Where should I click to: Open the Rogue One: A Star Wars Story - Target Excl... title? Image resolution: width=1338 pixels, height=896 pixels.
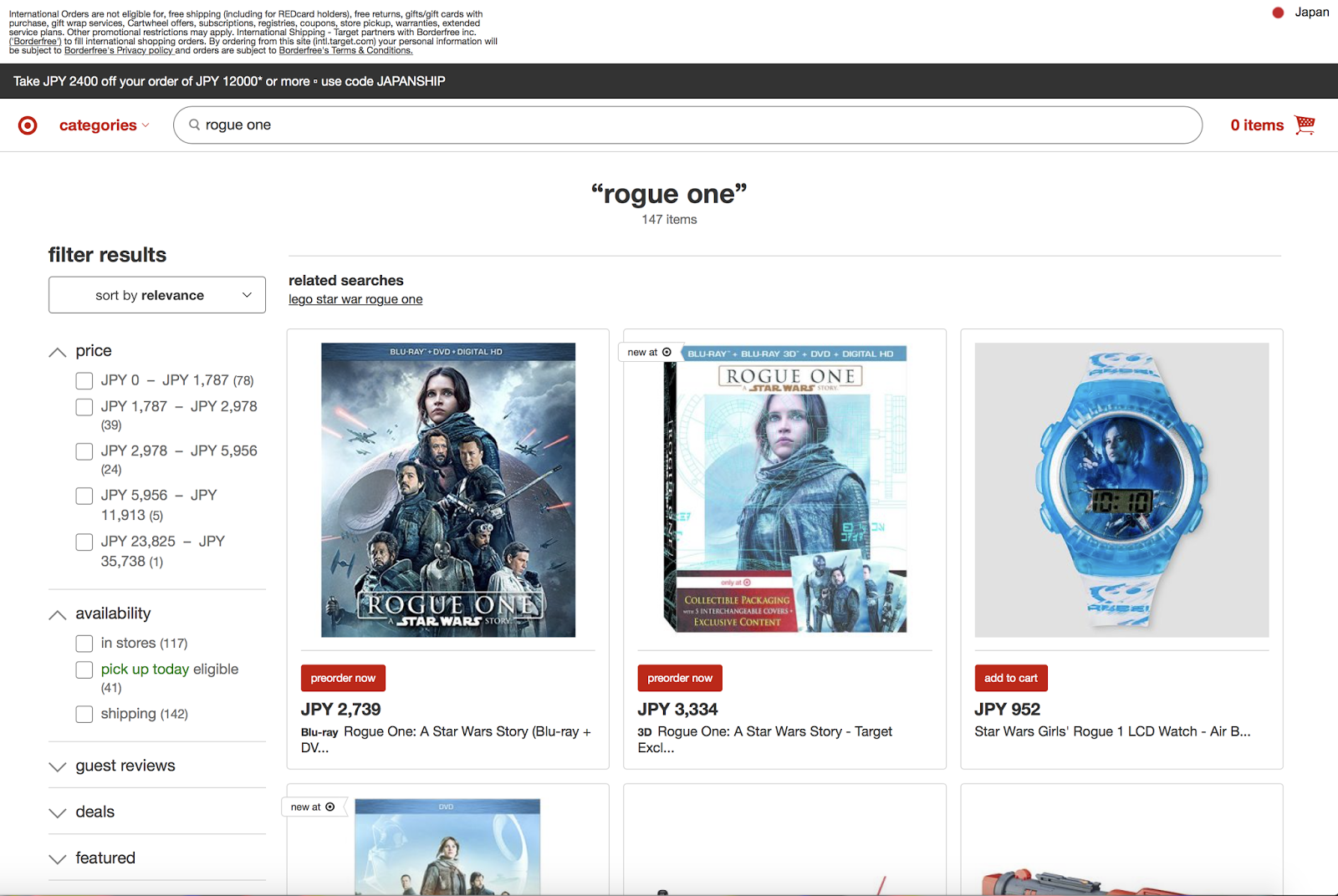coord(765,740)
